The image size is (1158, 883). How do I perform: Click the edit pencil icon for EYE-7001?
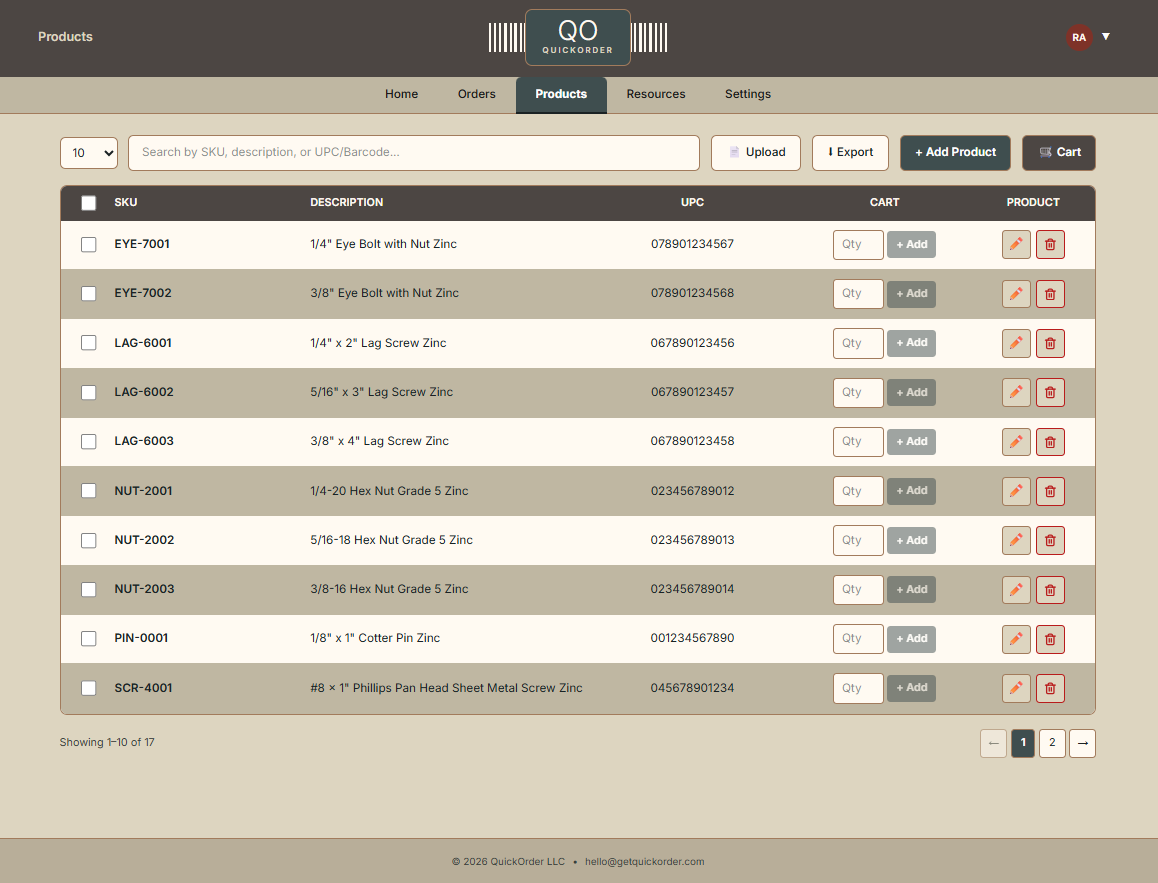click(1016, 245)
